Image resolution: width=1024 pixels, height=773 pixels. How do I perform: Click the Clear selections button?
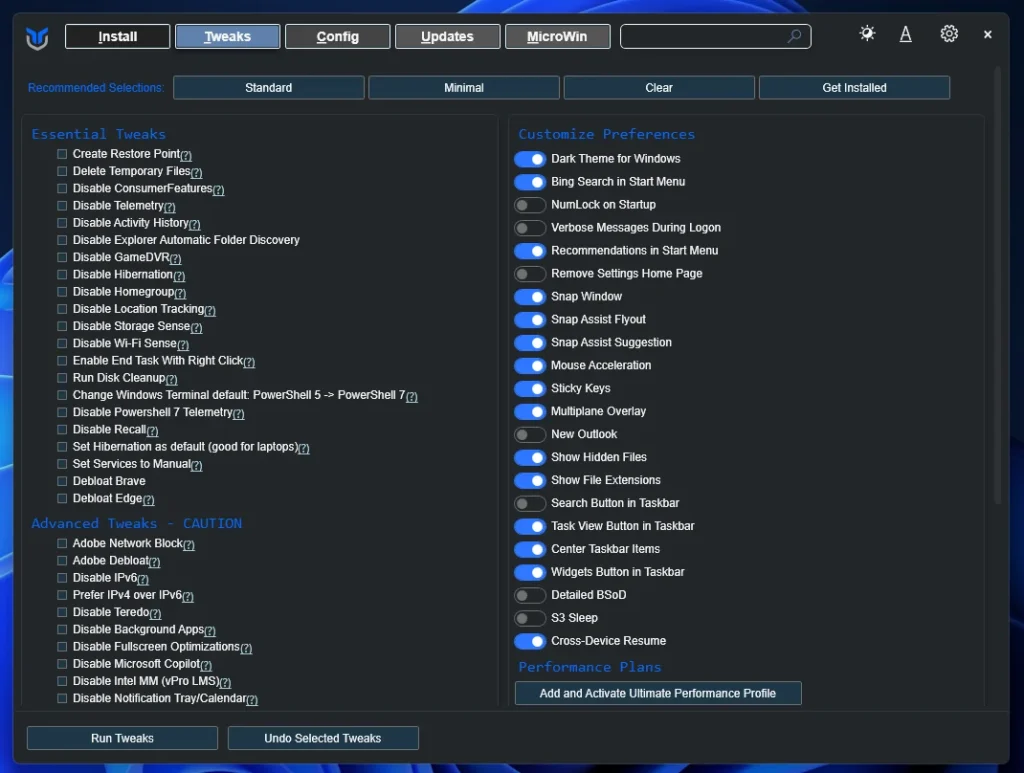659,87
